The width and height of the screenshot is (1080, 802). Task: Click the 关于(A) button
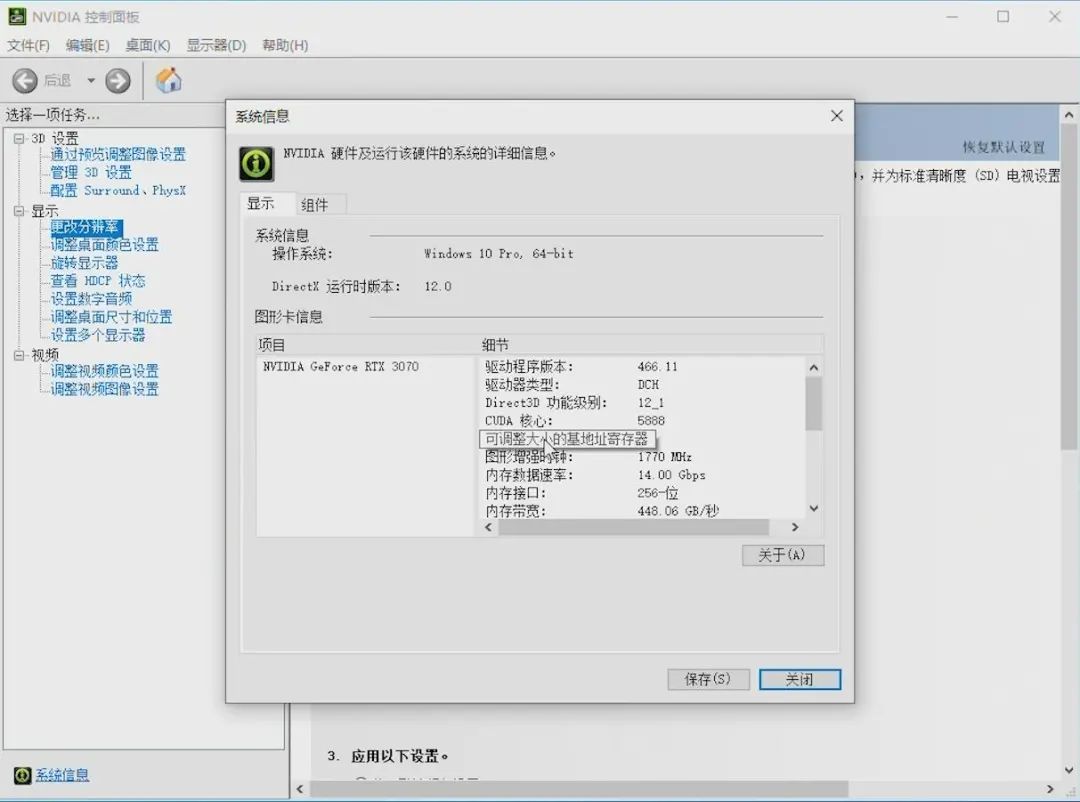(782, 555)
